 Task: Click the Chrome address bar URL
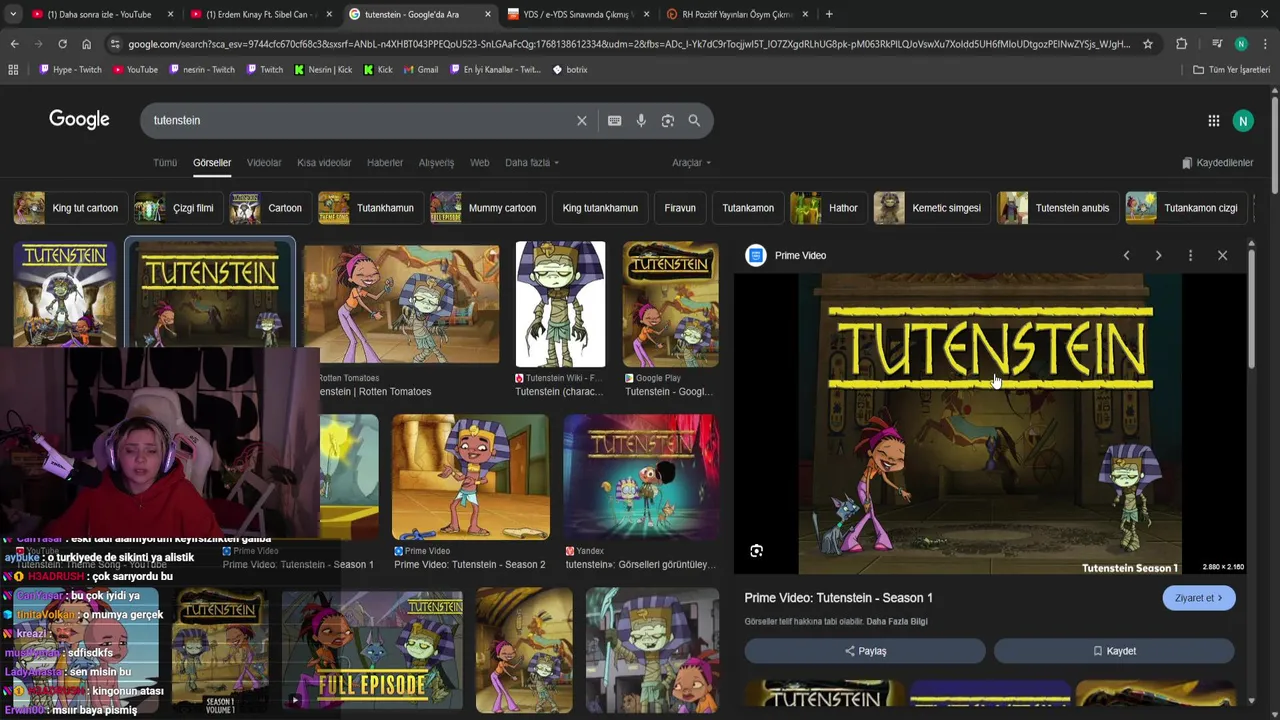pyautogui.click(x=630, y=44)
